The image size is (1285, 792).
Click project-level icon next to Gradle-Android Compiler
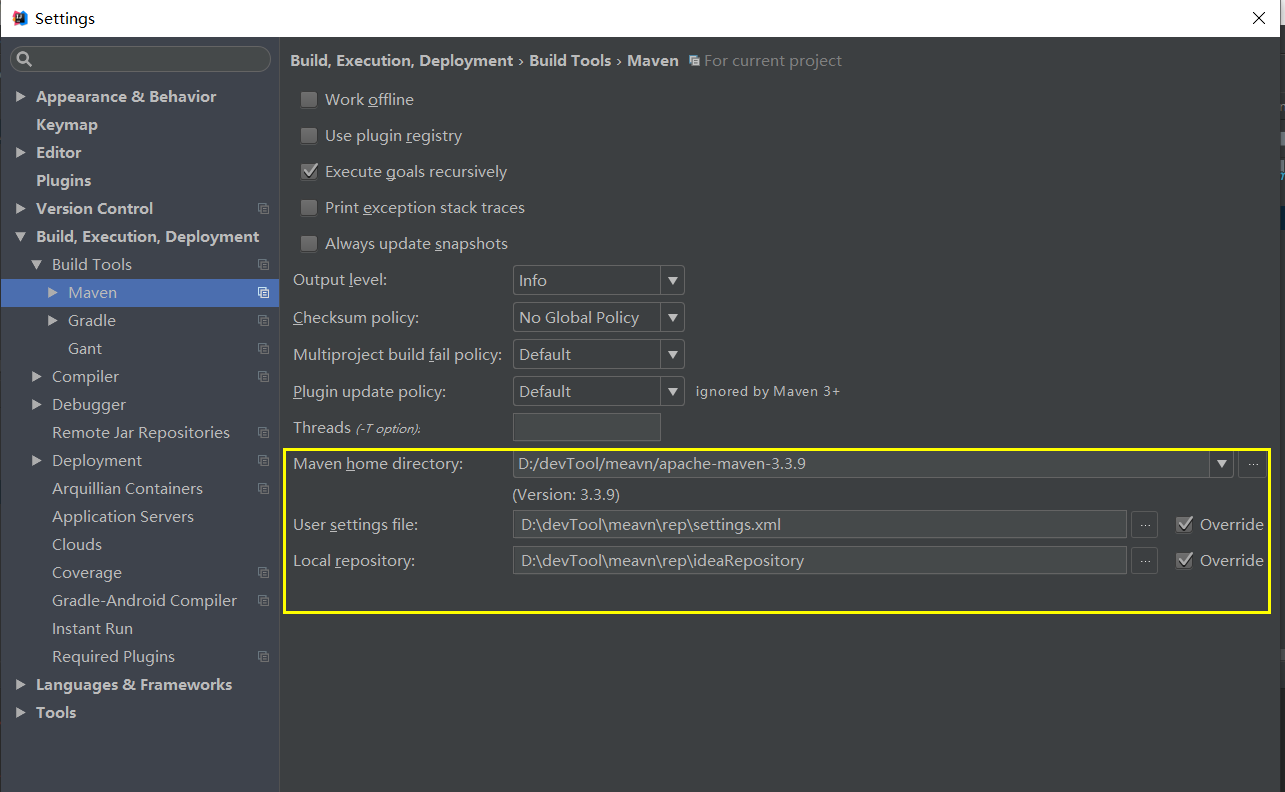tap(263, 601)
